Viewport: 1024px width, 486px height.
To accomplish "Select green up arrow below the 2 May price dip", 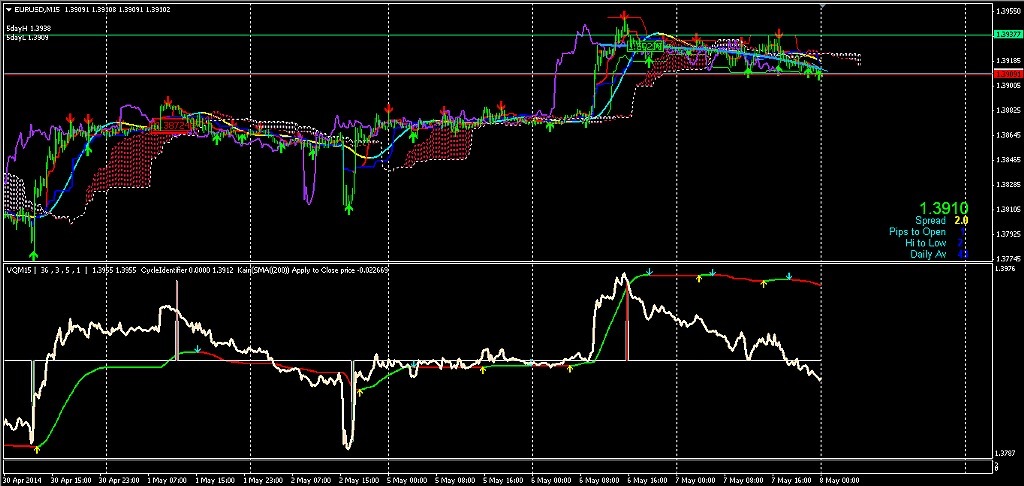I will 349,208.
